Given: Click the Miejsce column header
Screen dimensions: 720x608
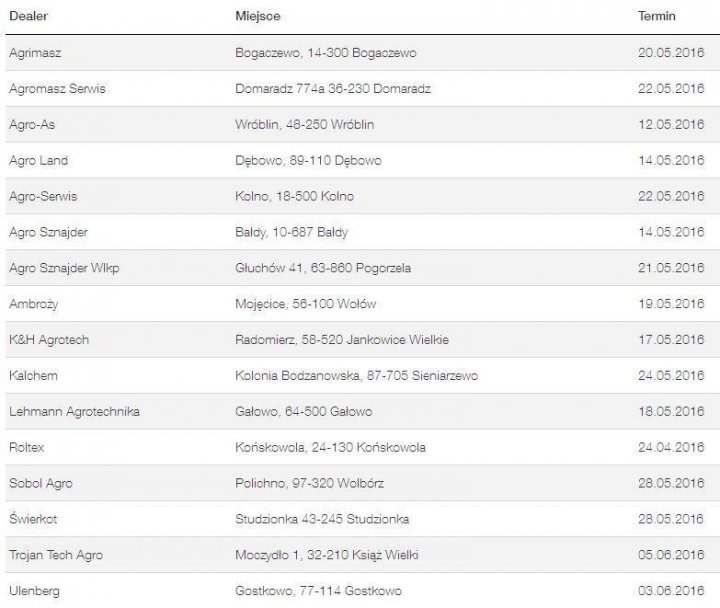Looking at the screenshot, I should (256, 17).
